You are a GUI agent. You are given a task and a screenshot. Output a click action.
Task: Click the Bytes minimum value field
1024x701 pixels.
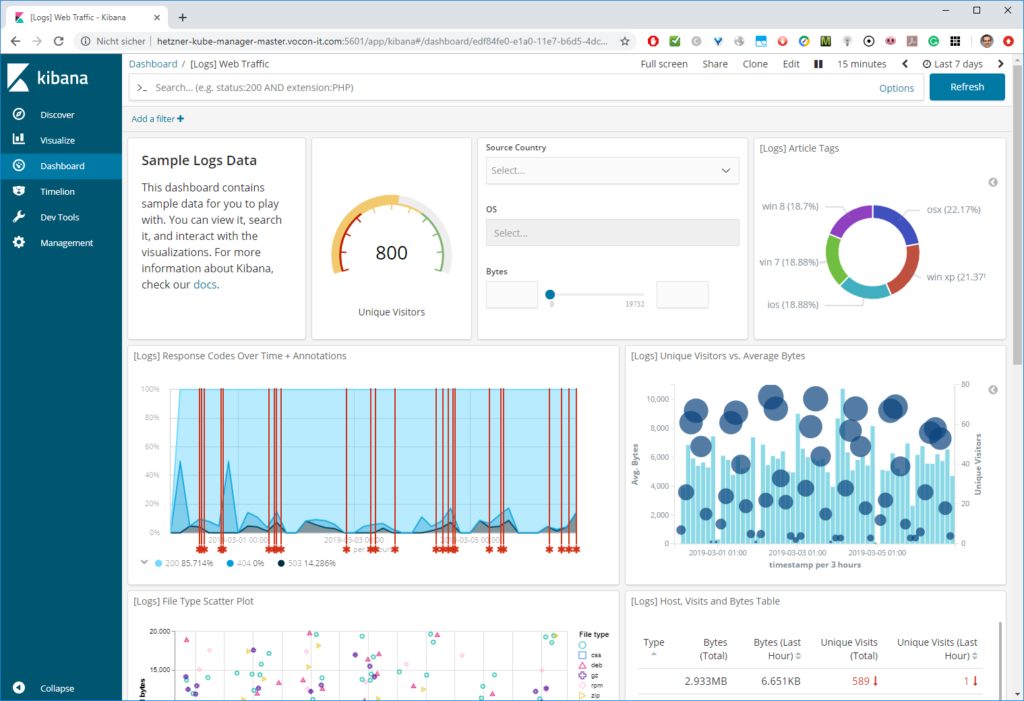512,295
